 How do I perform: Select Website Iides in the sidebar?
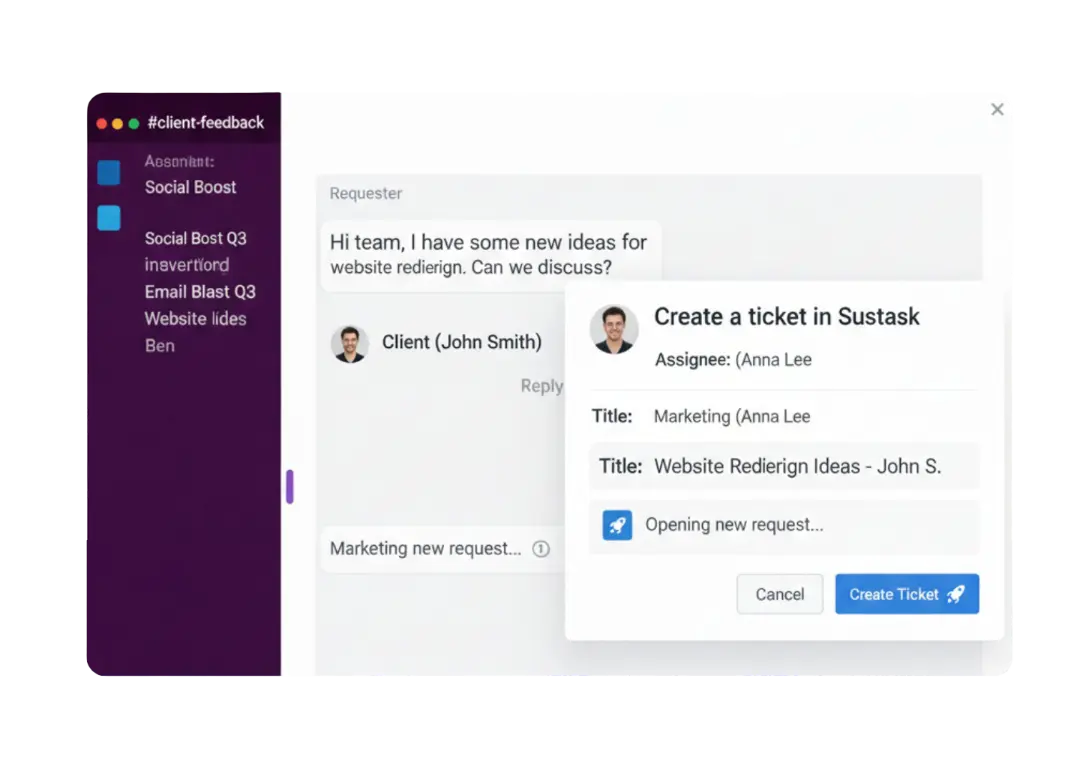pos(195,319)
